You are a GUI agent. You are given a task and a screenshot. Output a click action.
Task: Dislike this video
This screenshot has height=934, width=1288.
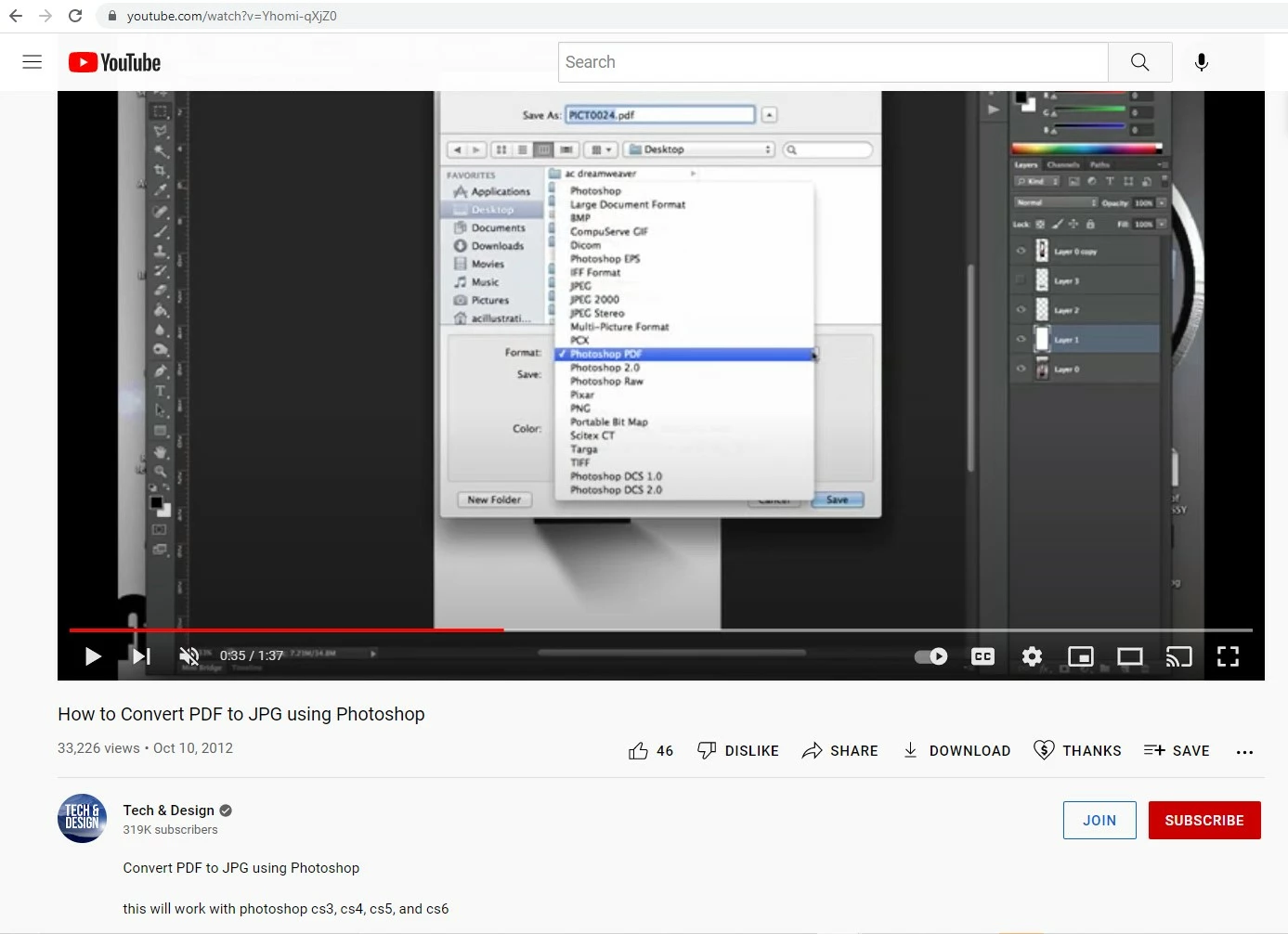pos(738,750)
